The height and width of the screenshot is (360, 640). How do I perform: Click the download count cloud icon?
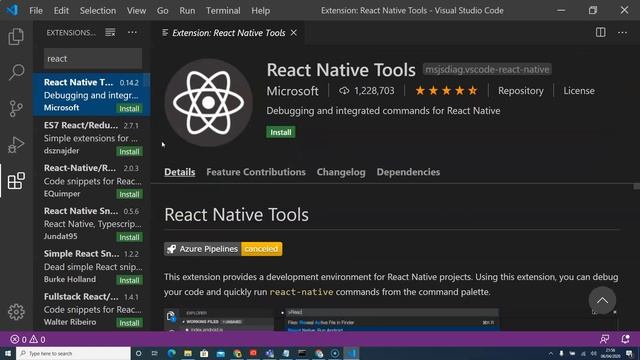click(x=344, y=91)
